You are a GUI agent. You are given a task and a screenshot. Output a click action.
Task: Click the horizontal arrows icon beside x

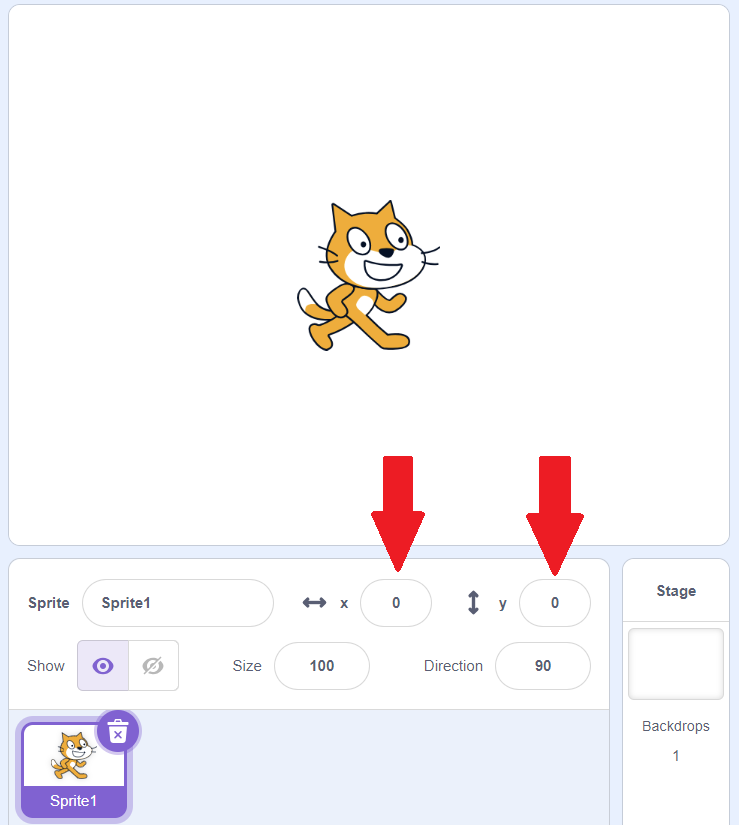(x=314, y=602)
